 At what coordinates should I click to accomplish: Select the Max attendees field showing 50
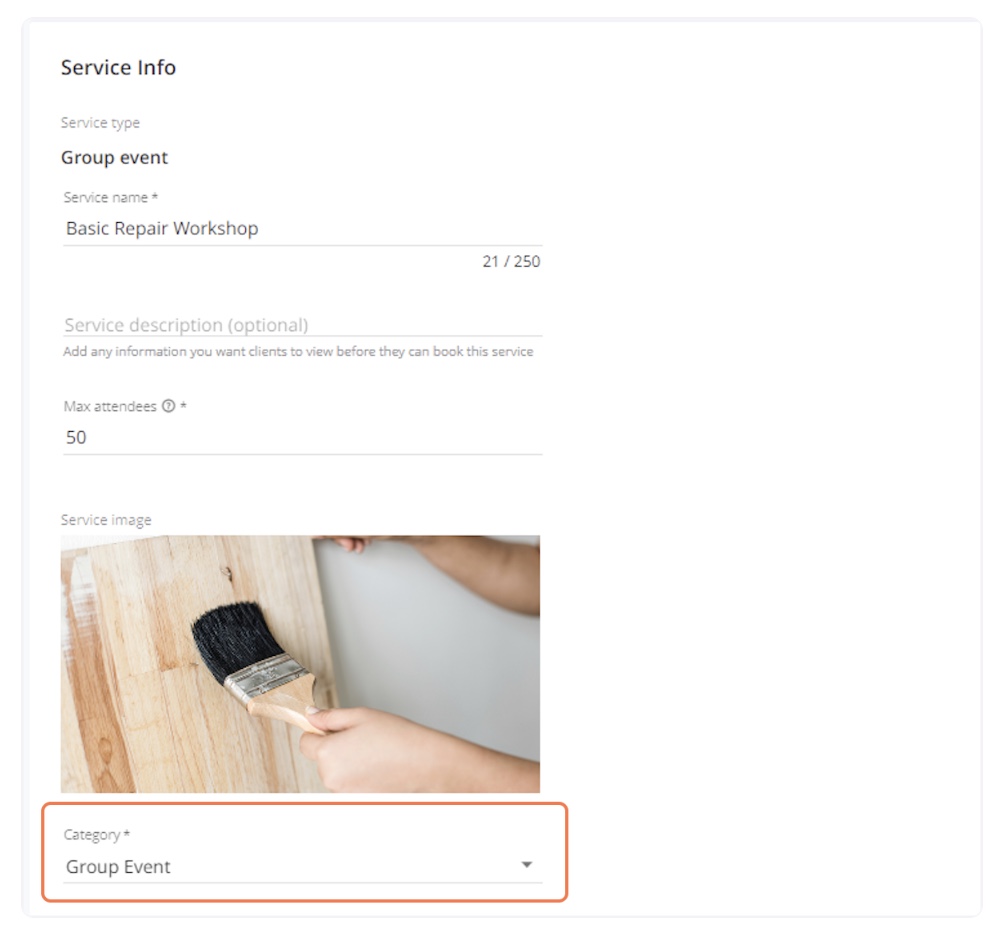pos(300,438)
